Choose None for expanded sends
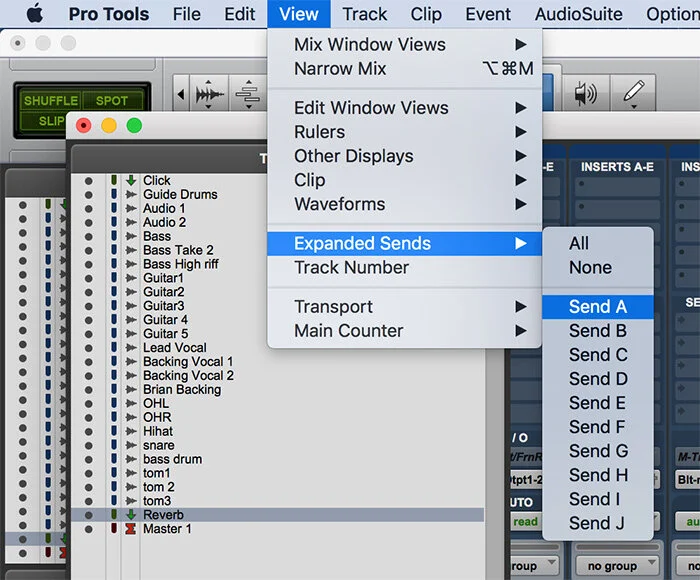 point(598,267)
